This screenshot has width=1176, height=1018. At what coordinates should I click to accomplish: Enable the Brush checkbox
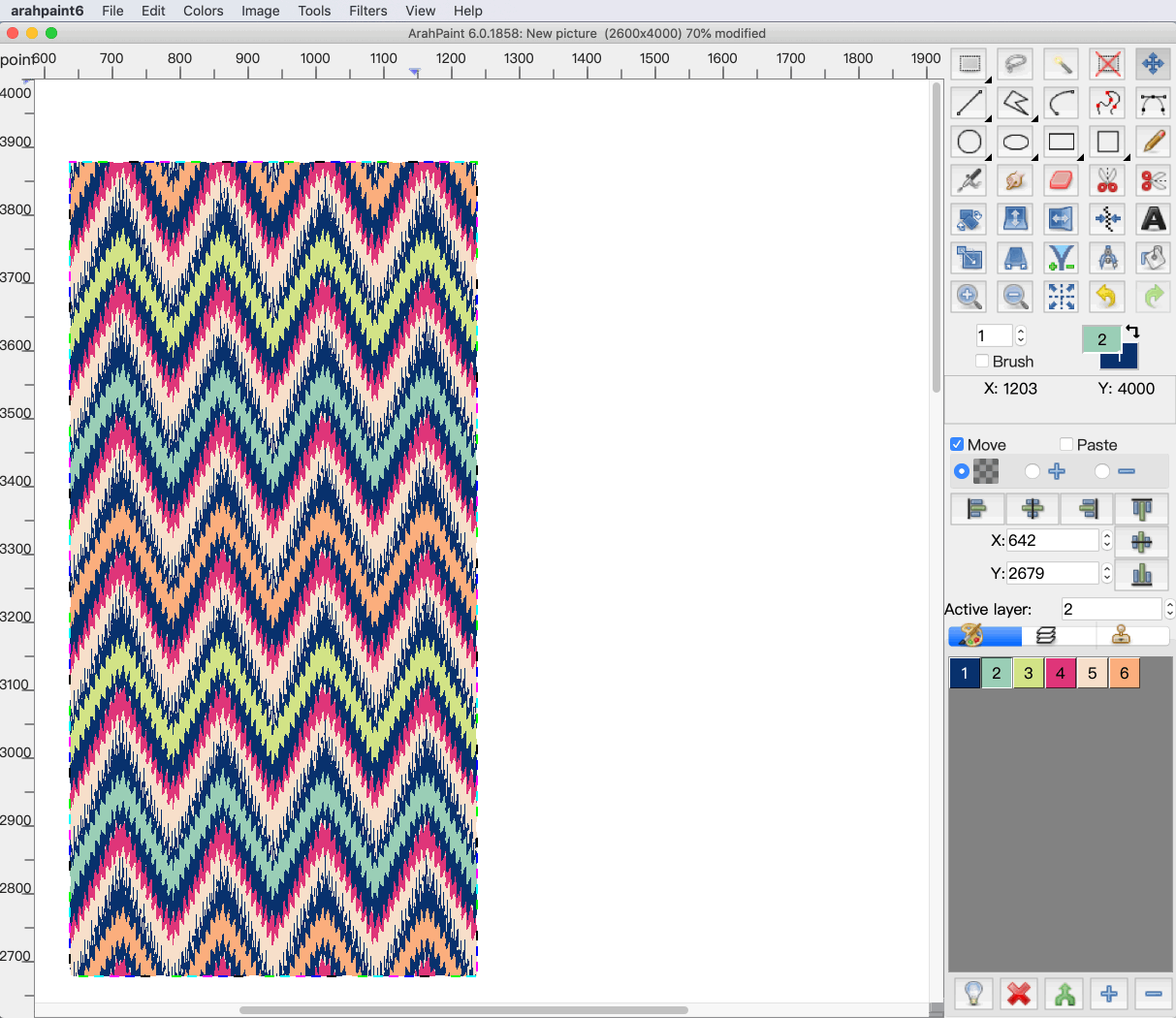(982, 361)
